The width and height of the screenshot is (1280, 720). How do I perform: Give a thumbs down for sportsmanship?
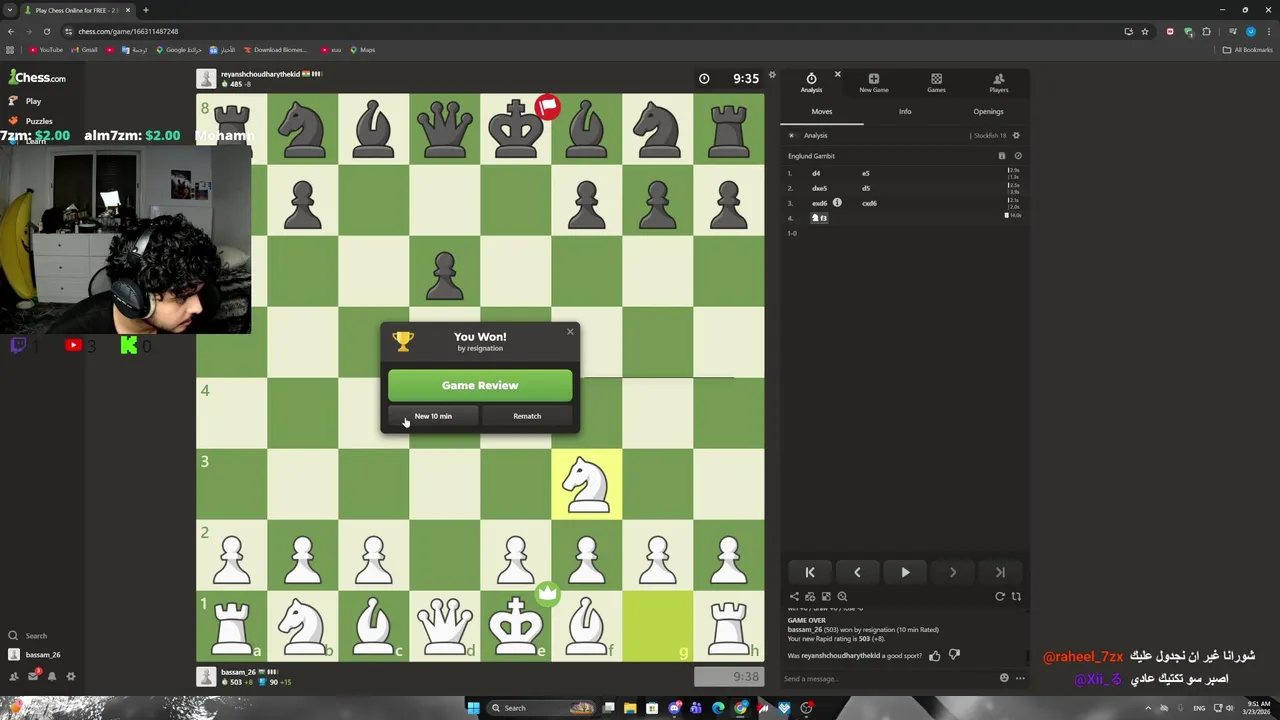click(x=954, y=656)
